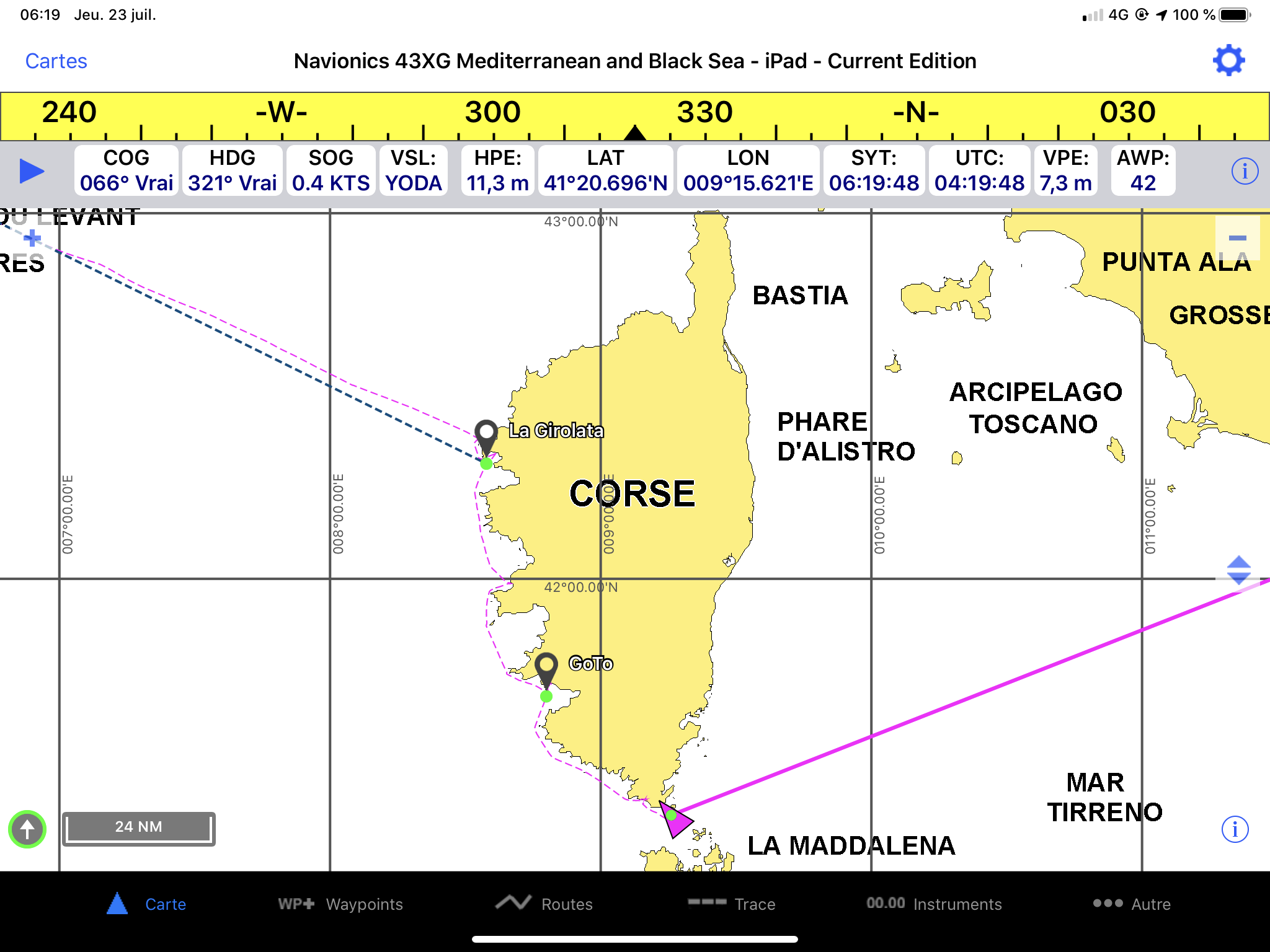Image resolution: width=1270 pixels, height=952 pixels.
Task: Select the La Girolata waypoint pin
Action: click(x=486, y=435)
